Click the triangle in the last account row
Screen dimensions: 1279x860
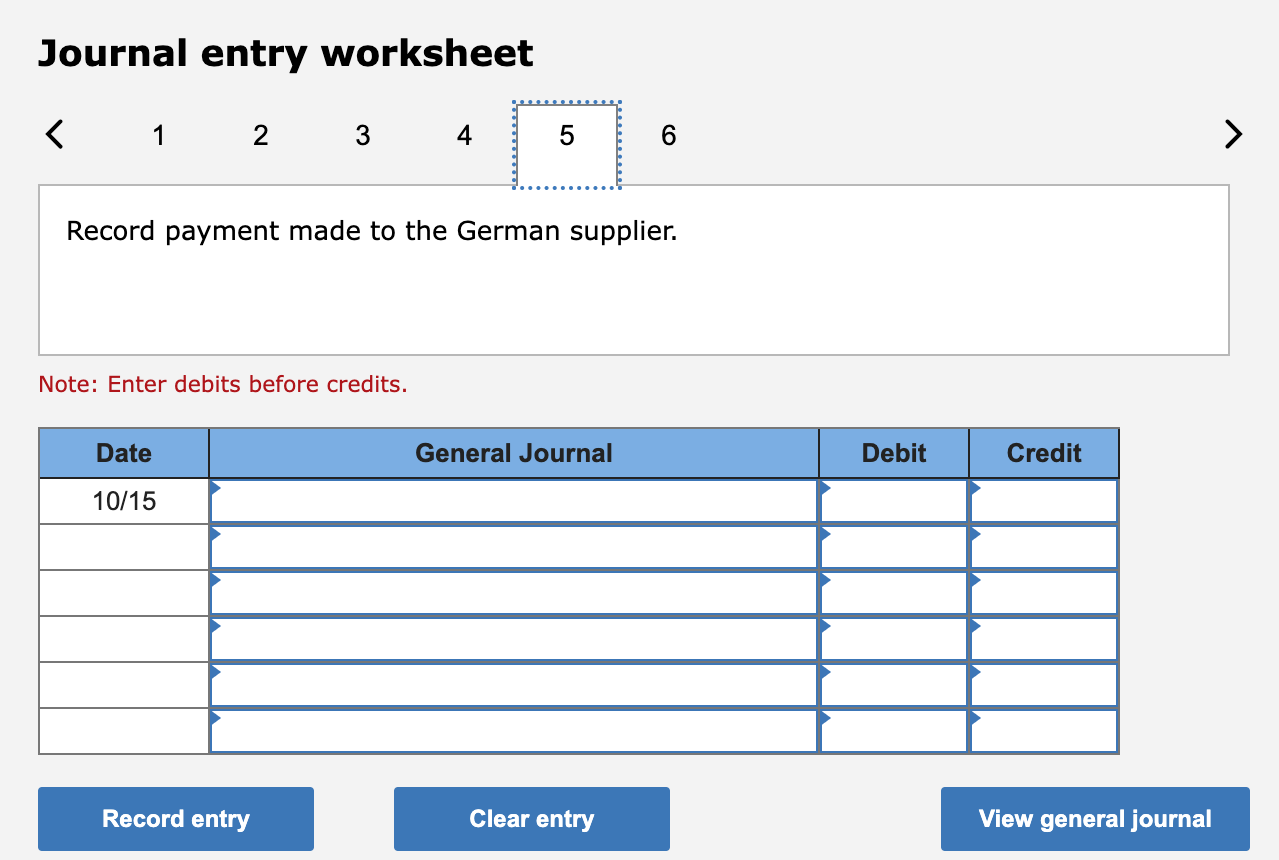(215, 716)
